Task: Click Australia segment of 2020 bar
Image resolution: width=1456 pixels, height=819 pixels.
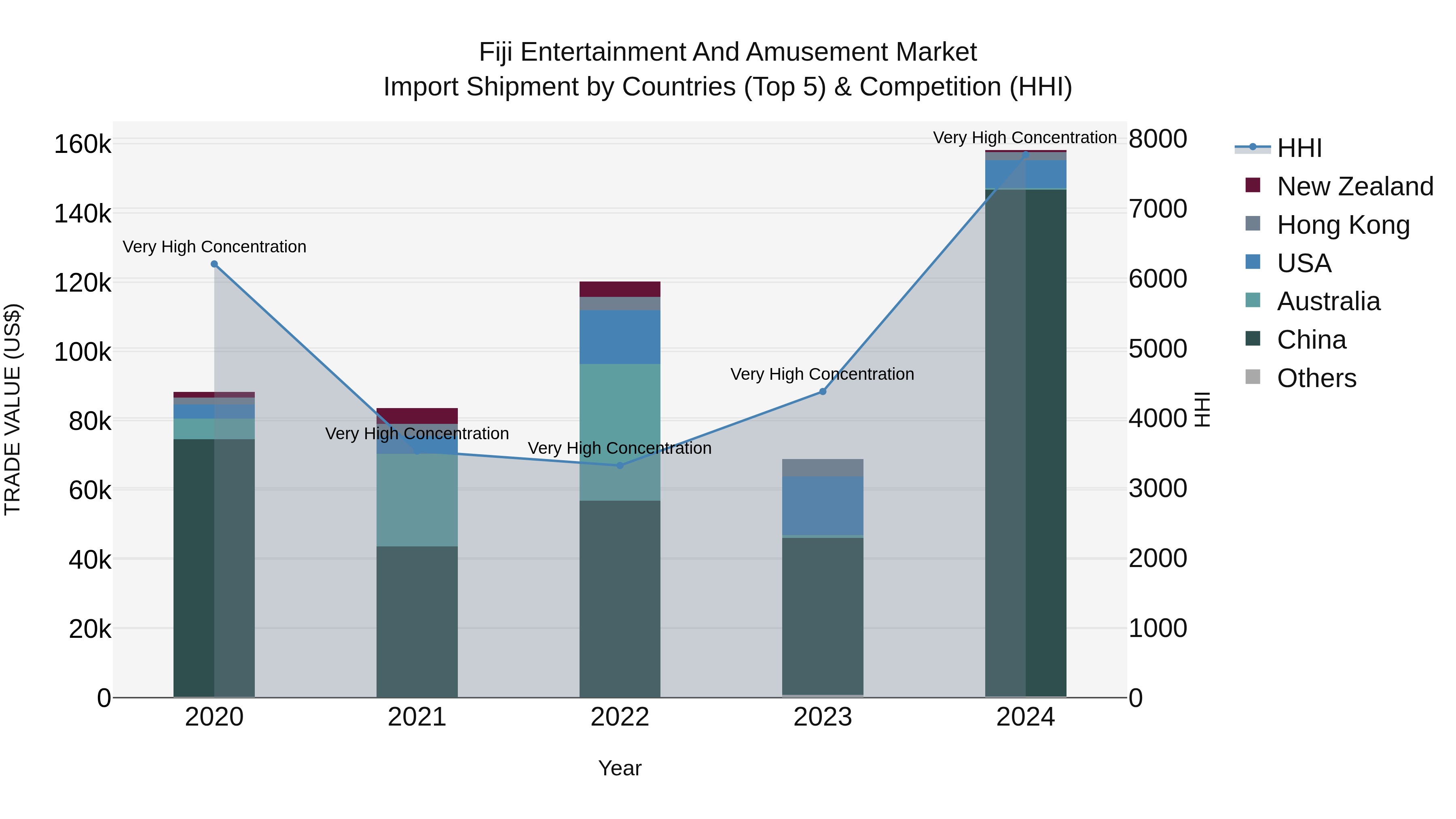Action: point(214,429)
